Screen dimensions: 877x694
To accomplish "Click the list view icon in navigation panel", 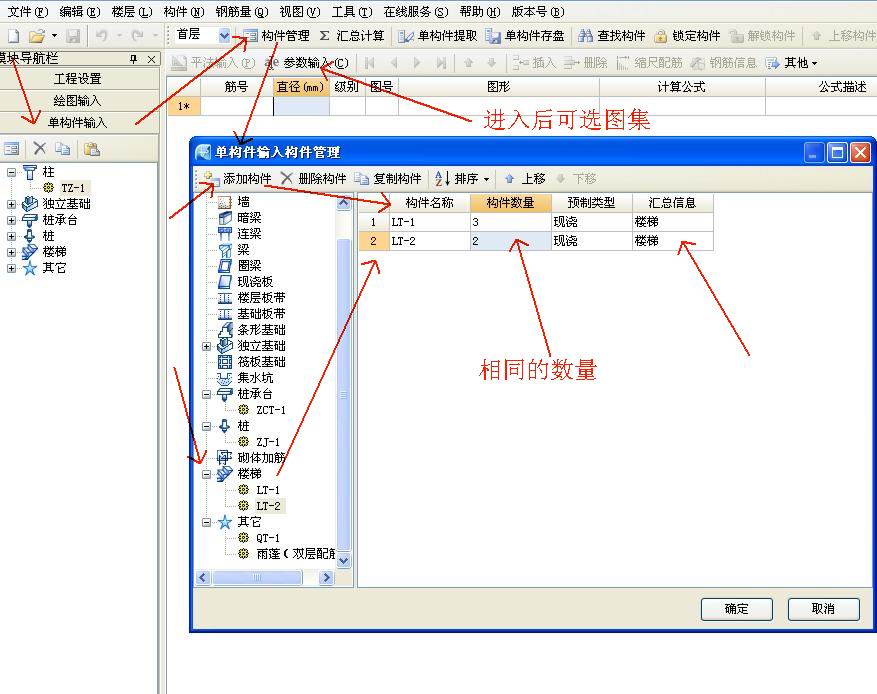I will (12, 148).
